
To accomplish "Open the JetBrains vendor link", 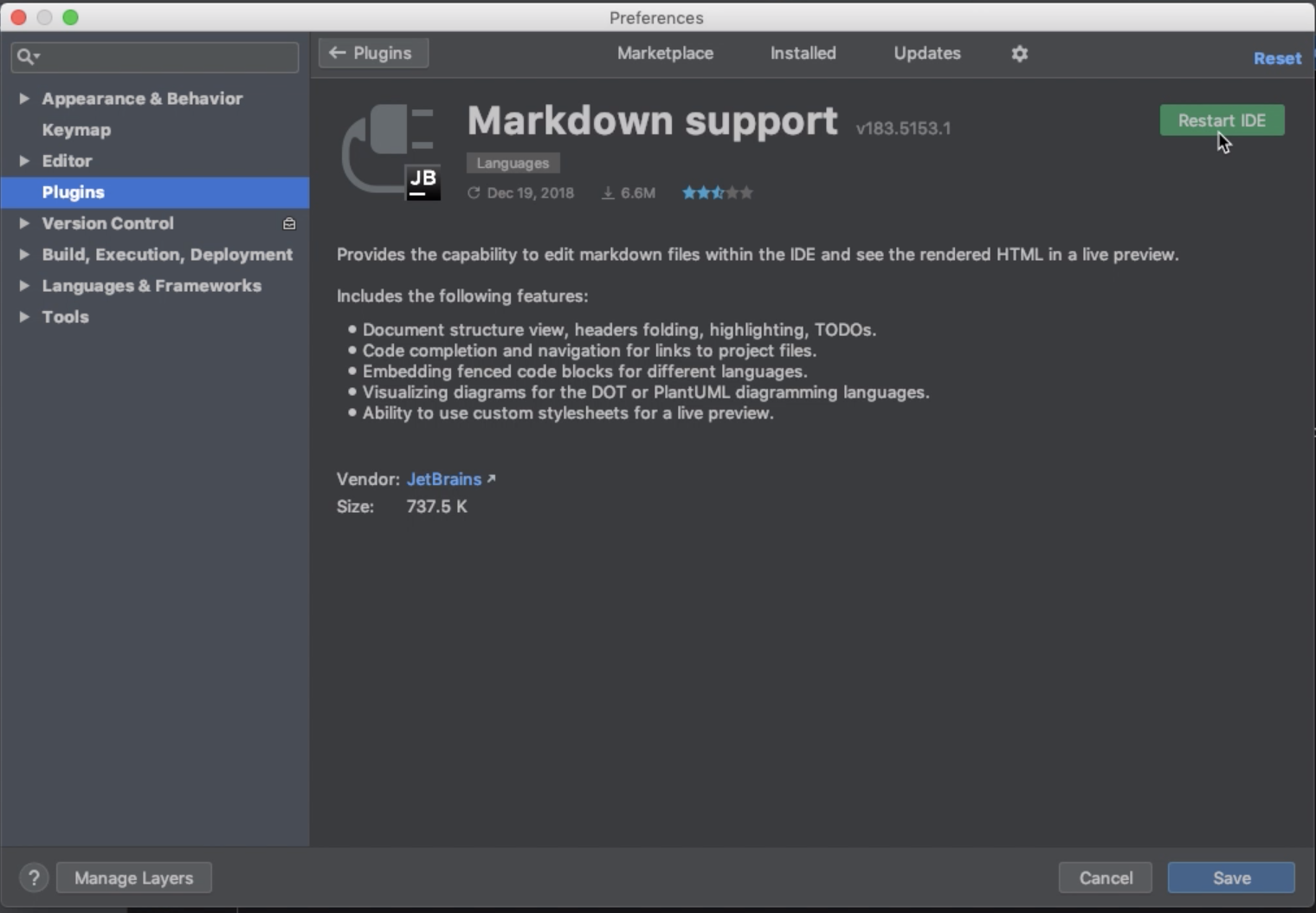I will [x=444, y=479].
